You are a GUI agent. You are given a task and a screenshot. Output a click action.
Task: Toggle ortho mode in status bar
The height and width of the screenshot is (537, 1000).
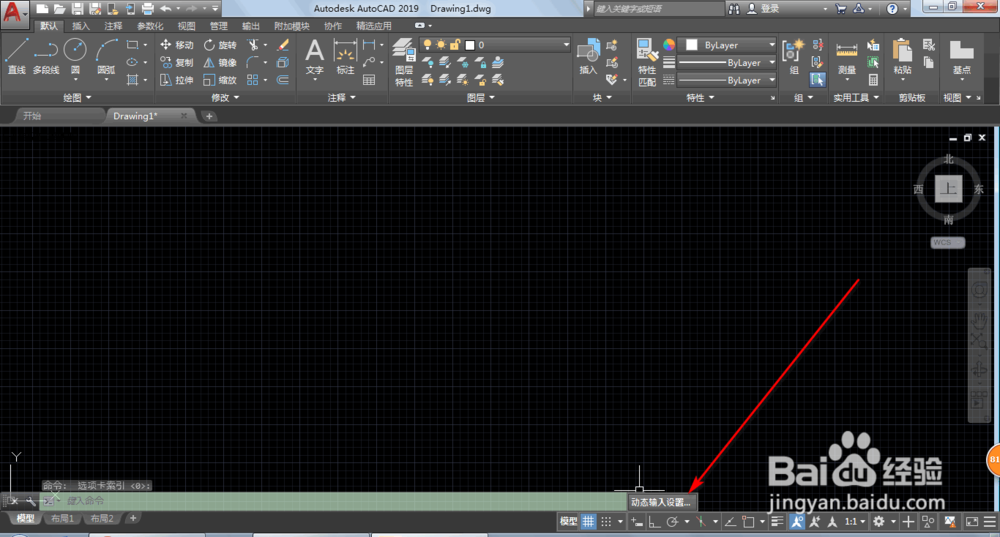tap(654, 522)
